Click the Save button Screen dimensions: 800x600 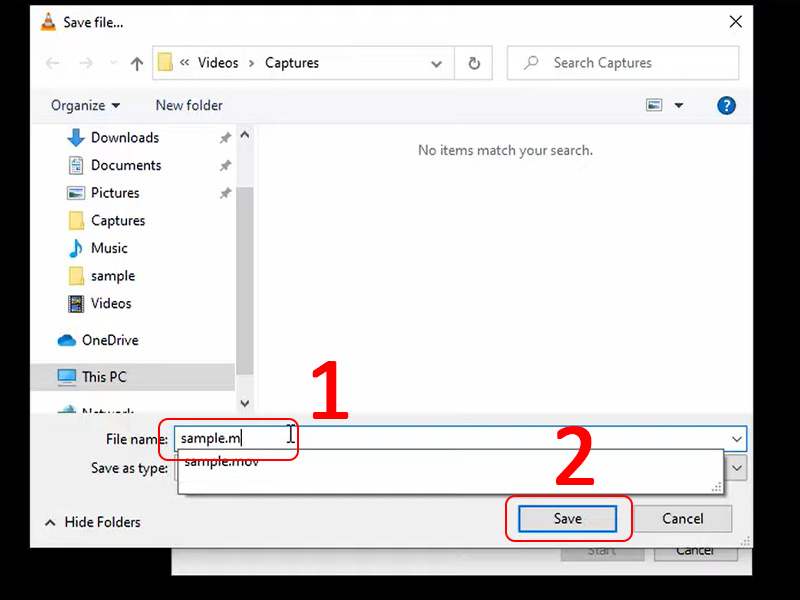(567, 518)
